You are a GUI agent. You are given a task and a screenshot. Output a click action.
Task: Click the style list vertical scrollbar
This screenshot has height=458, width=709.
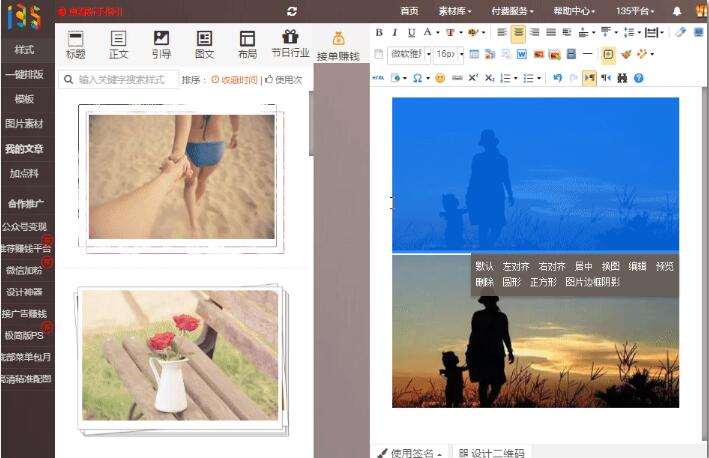[311, 123]
